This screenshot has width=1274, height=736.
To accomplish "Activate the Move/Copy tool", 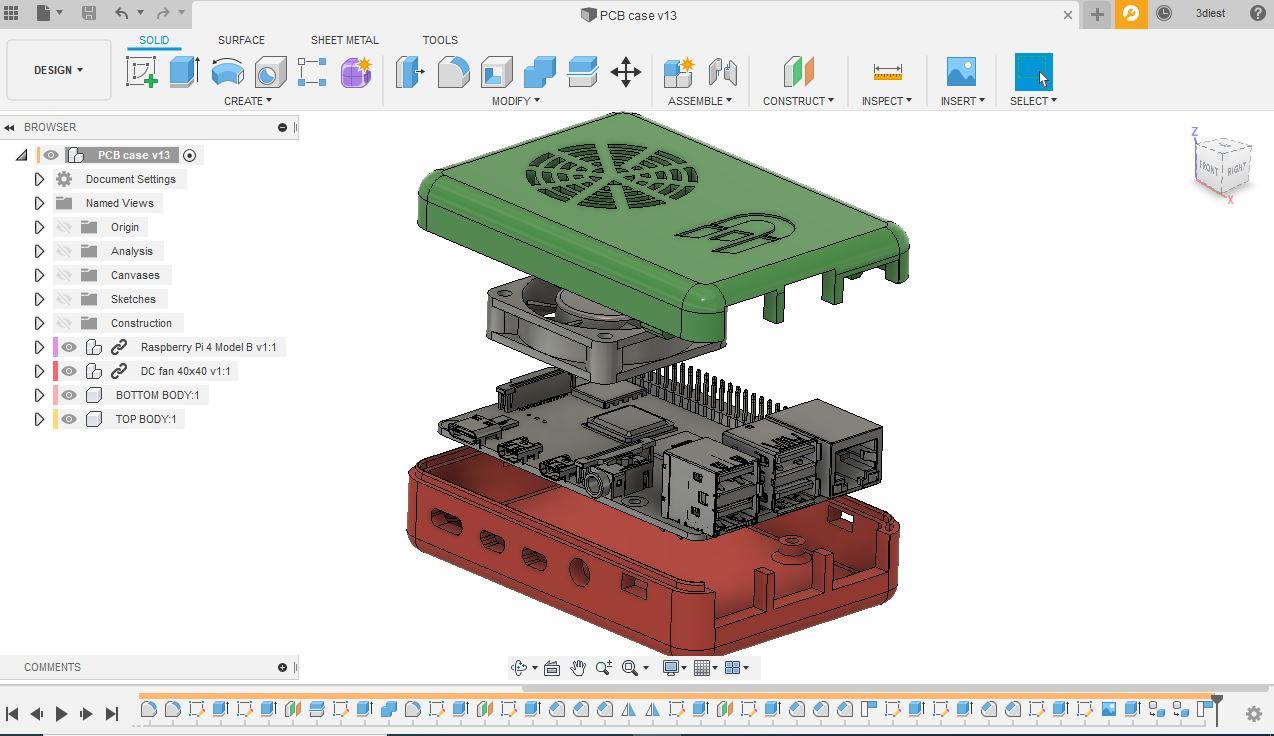I will (626, 72).
